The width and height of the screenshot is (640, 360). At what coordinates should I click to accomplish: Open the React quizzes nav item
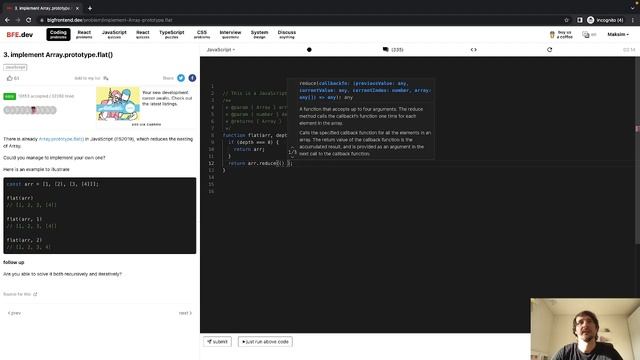pyautogui.click(x=142, y=34)
